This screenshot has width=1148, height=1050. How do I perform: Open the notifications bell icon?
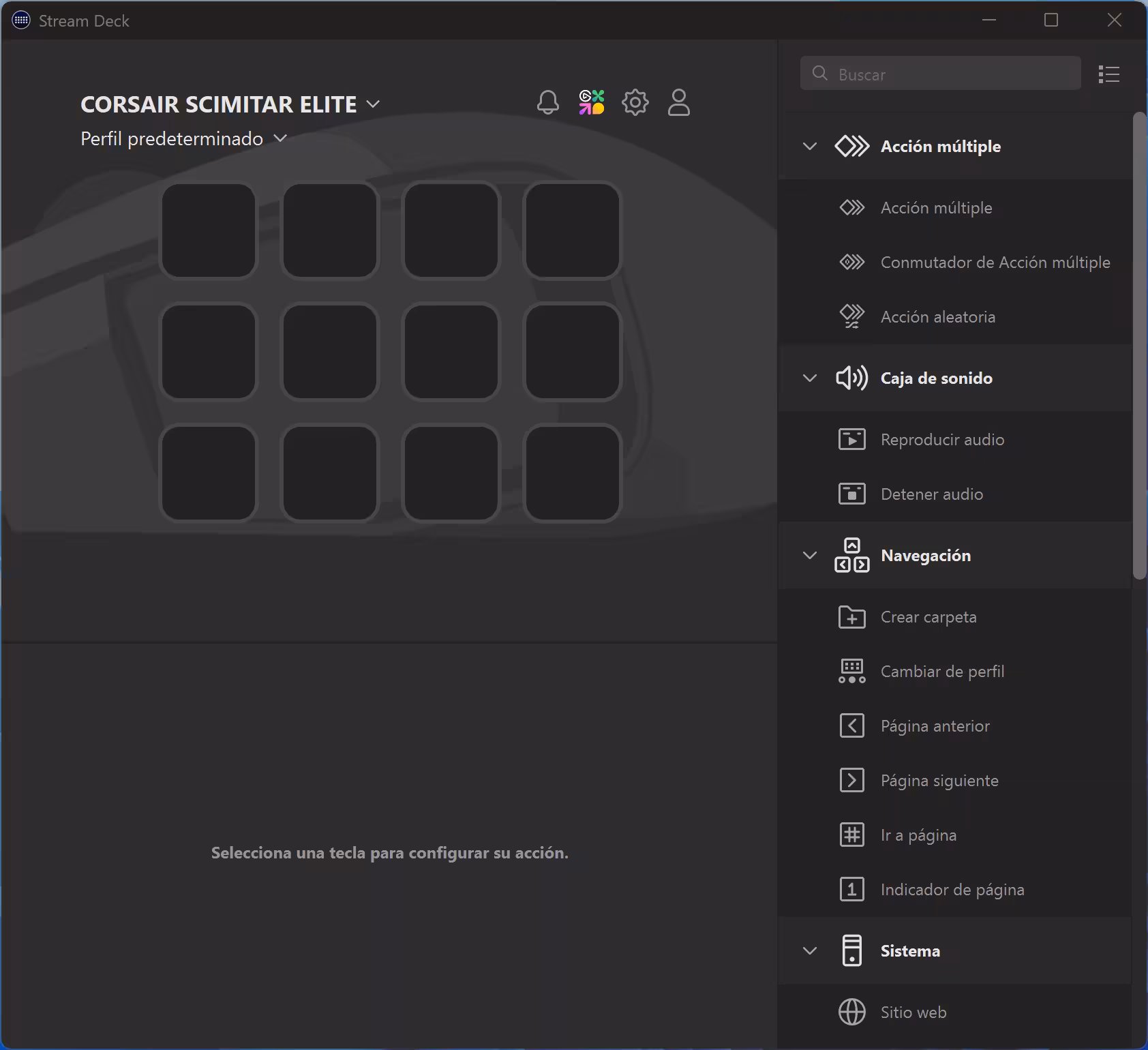click(x=548, y=103)
